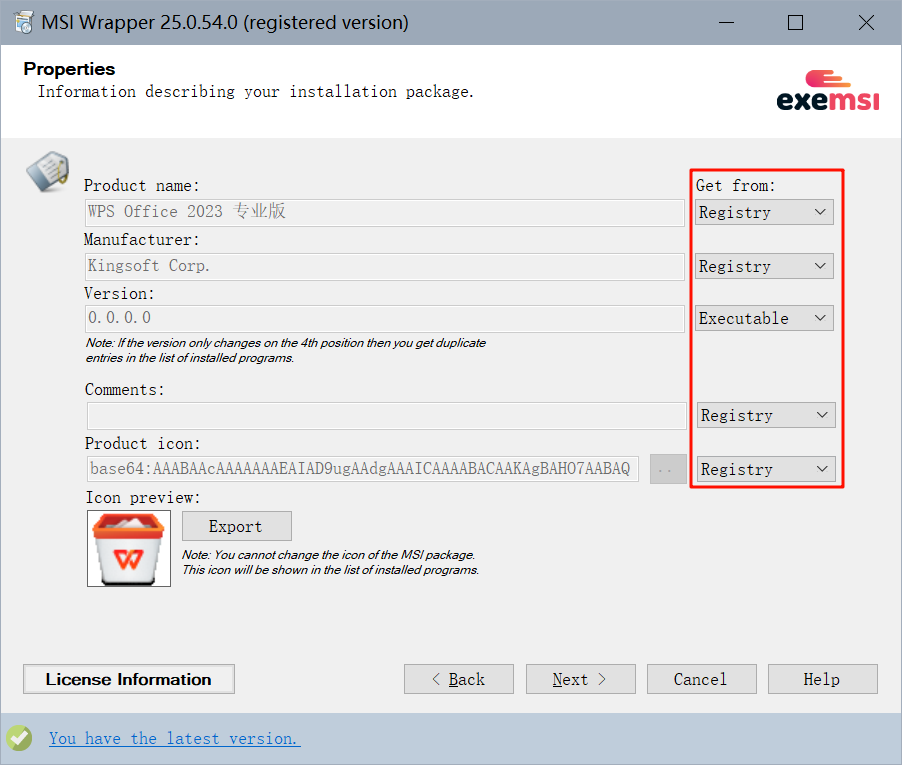Go back with the Back button
The height and width of the screenshot is (765, 902).
[x=459, y=679]
